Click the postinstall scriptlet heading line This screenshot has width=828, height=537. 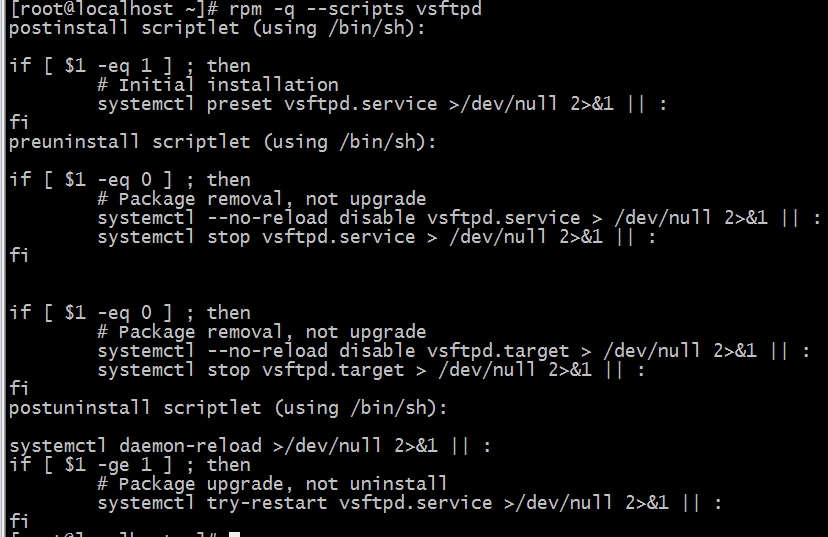pyautogui.click(x=217, y=28)
